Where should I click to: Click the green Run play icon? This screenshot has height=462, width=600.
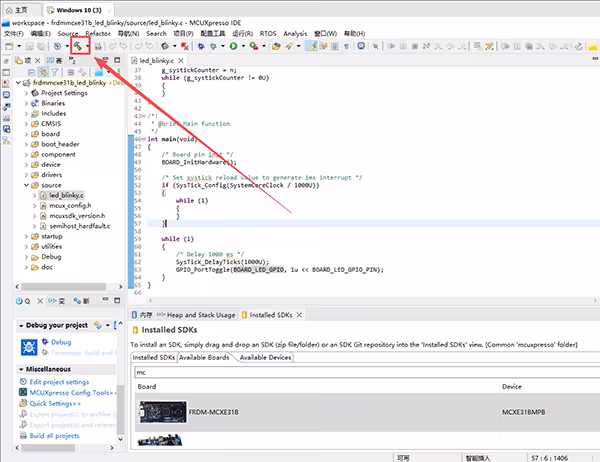233,46
